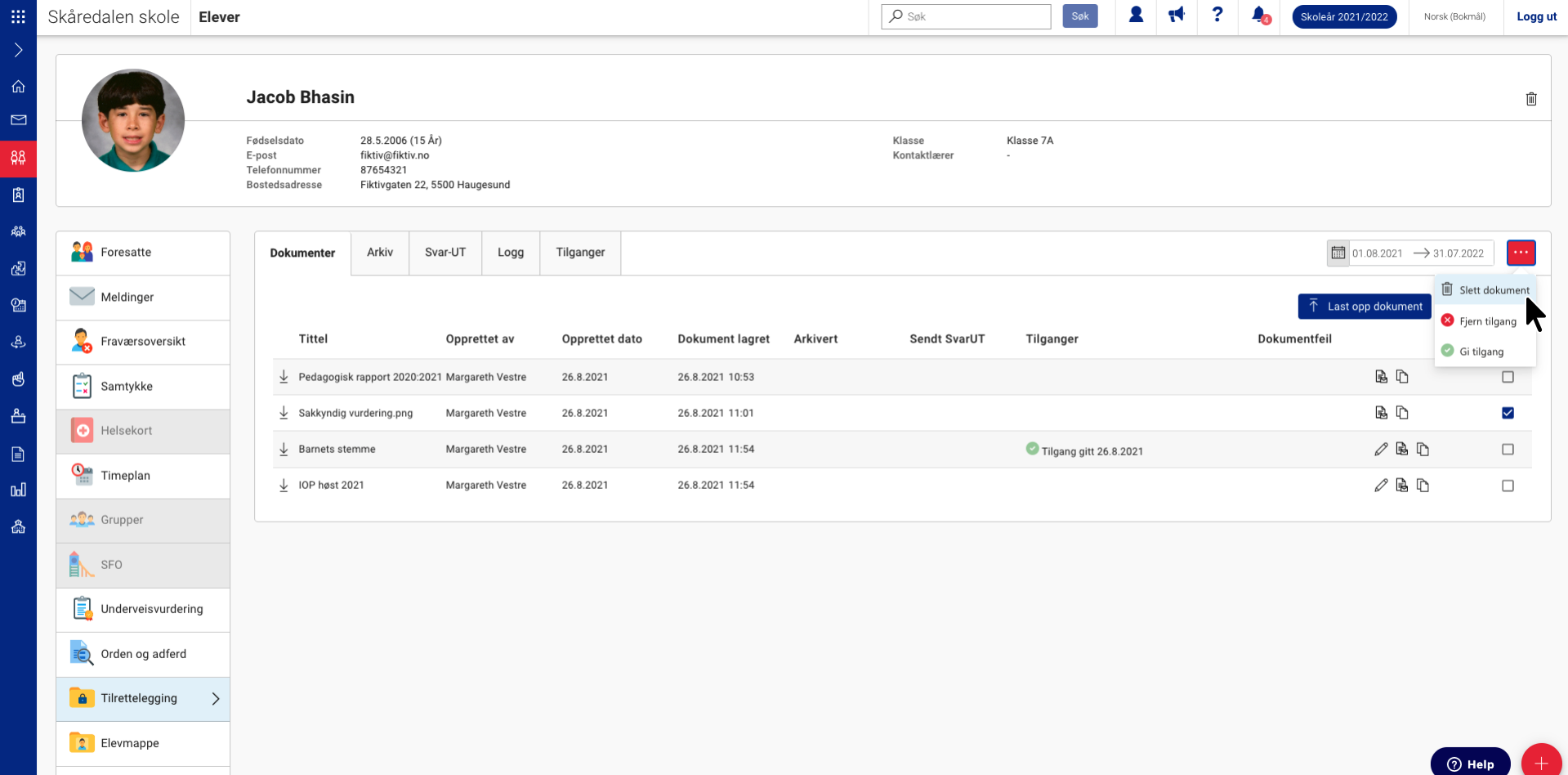The height and width of the screenshot is (775, 1568).
Task: Switch to the Svar-UT tab
Action: [445, 253]
